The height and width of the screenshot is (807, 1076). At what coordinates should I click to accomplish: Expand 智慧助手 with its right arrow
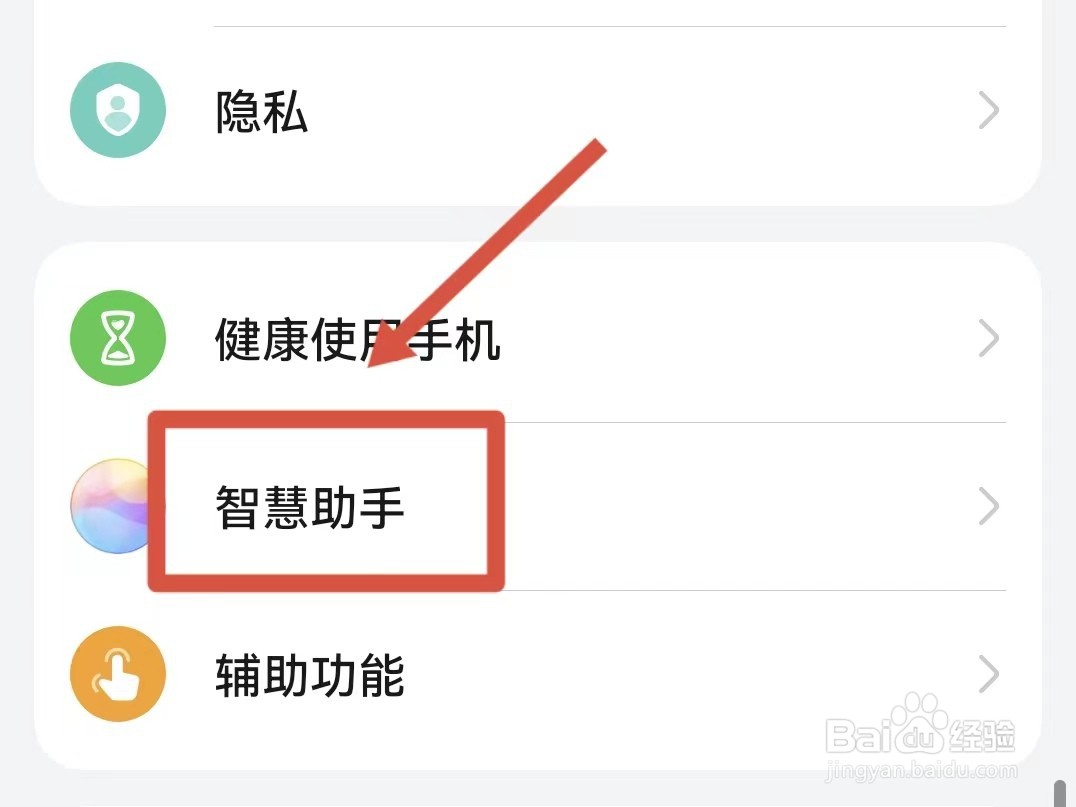click(x=988, y=507)
